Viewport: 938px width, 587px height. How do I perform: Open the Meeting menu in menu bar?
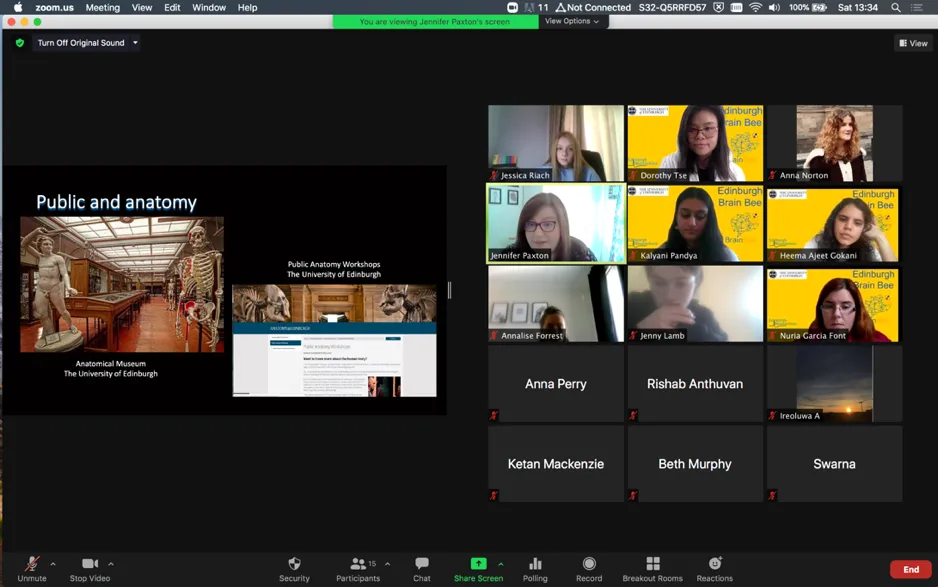102,7
